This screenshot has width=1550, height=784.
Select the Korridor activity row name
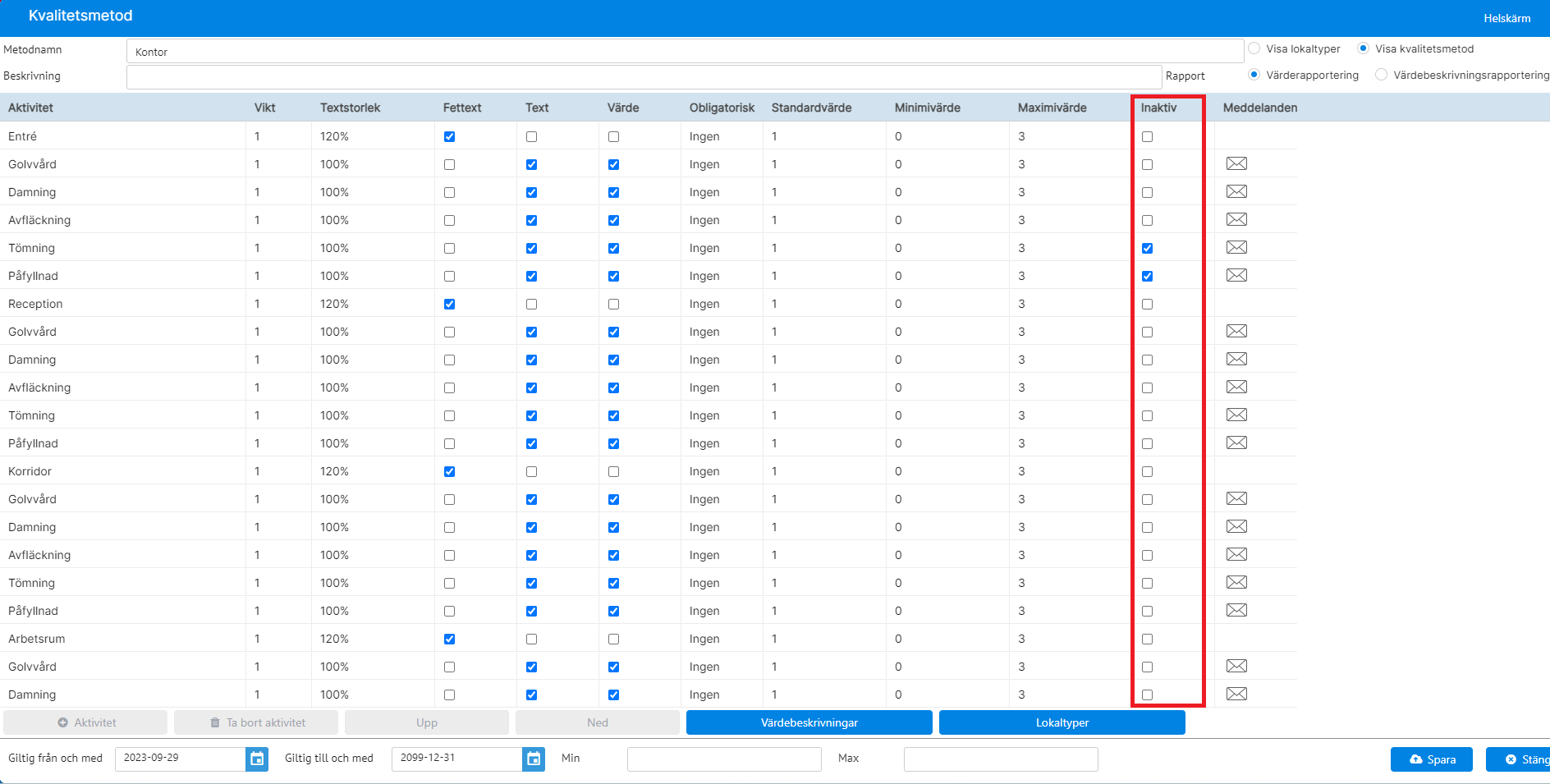click(30, 471)
